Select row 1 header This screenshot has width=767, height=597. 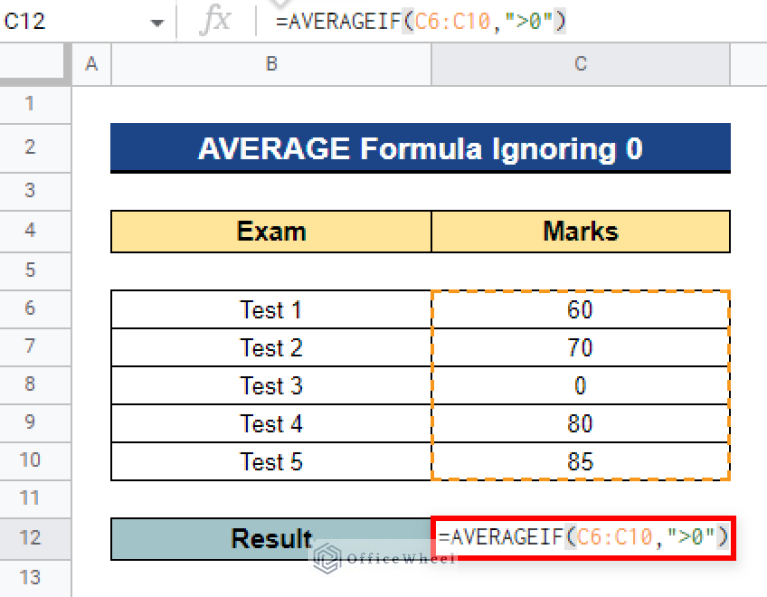pyautogui.click(x=28, y=103)
